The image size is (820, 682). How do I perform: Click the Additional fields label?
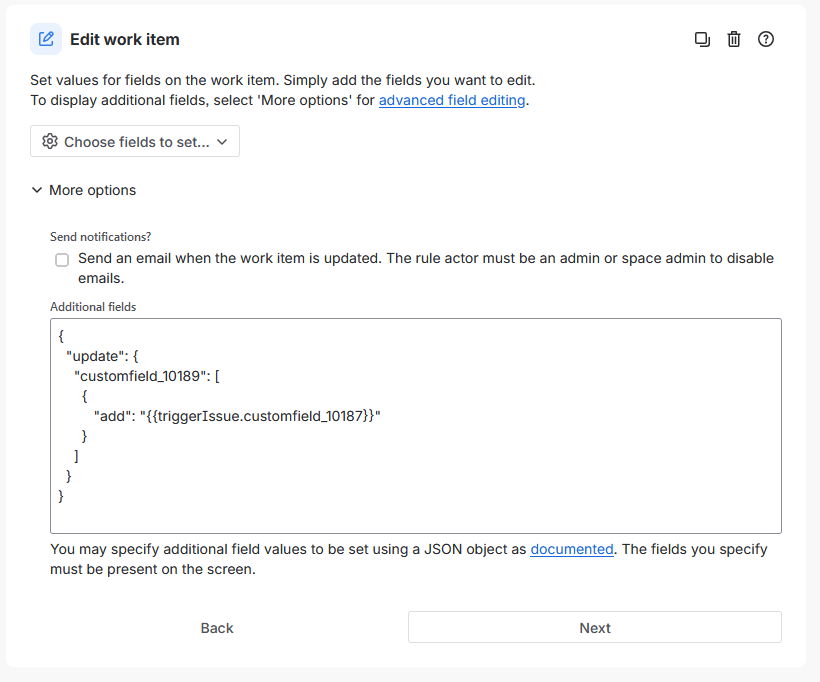click(93, 307)
